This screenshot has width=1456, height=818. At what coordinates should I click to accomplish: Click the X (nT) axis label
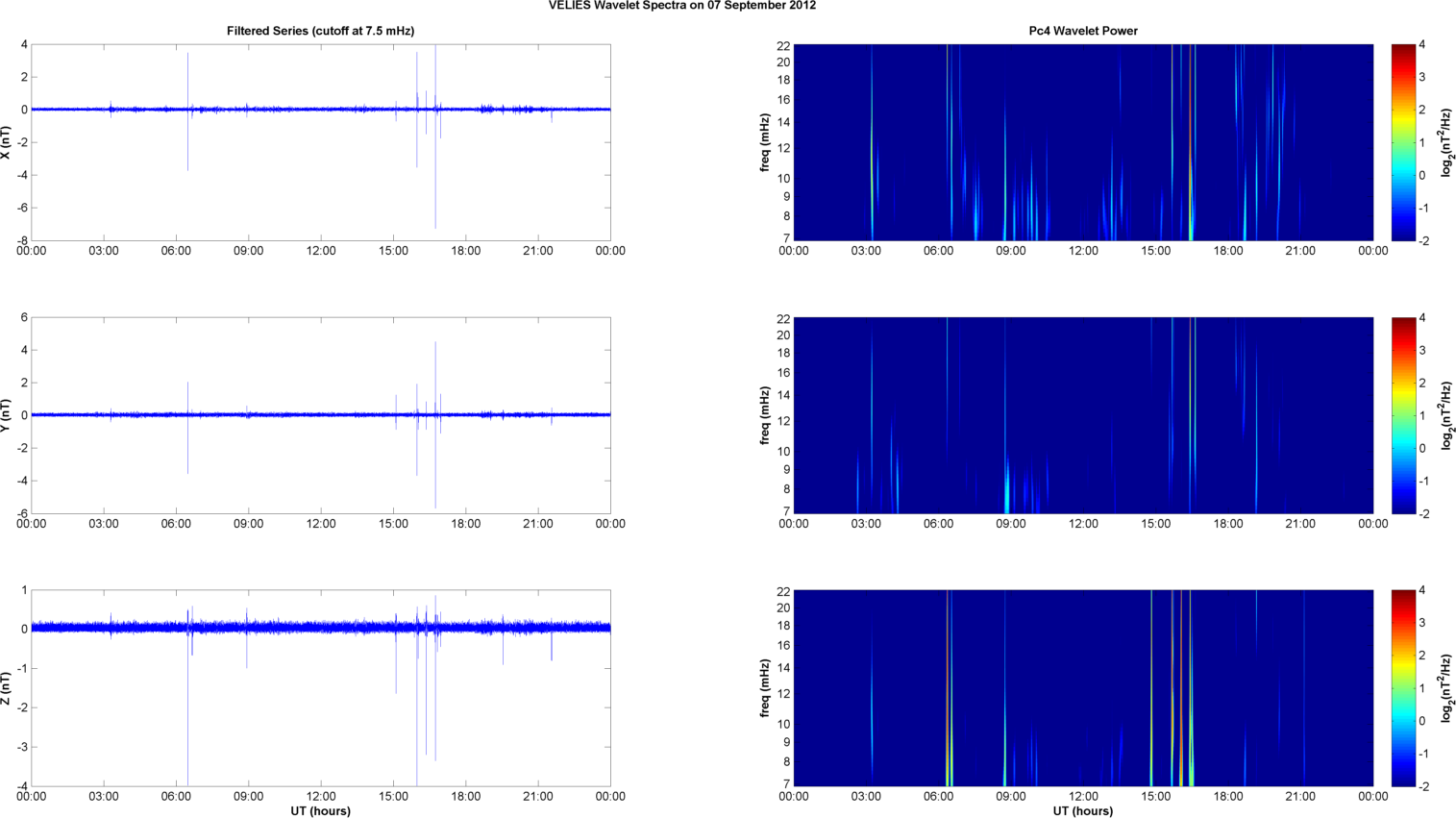6,142
